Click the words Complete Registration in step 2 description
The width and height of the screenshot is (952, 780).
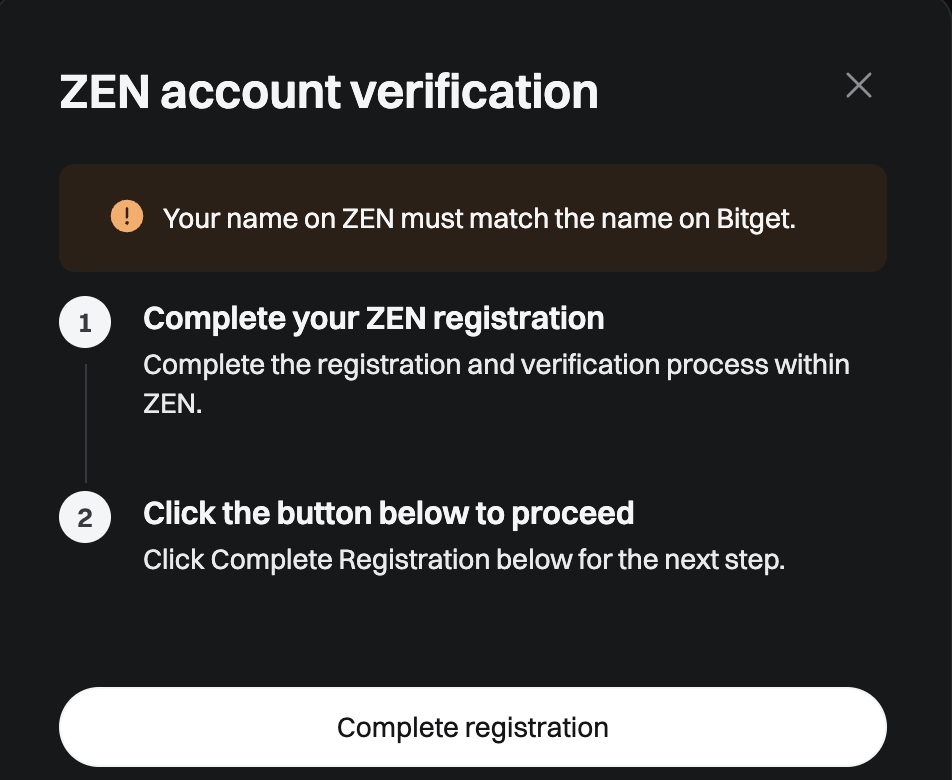(x=350, y=560)
